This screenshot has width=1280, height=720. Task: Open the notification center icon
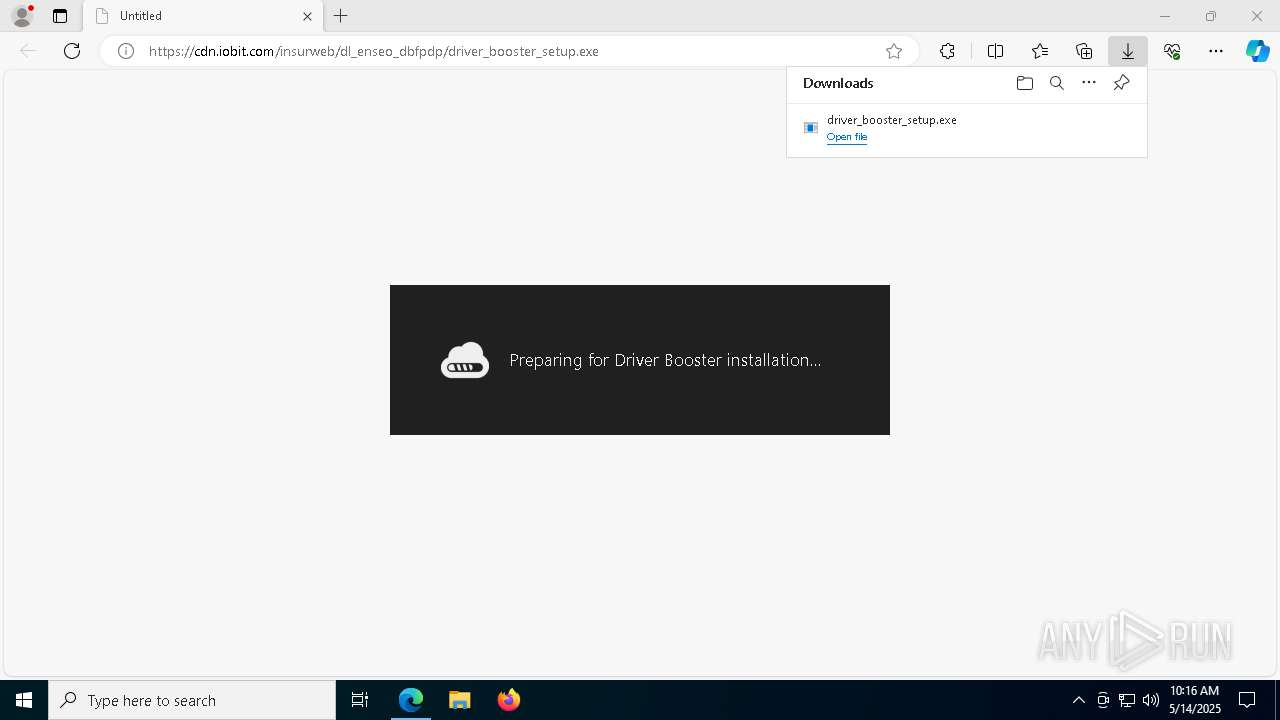pos(1248,700)
